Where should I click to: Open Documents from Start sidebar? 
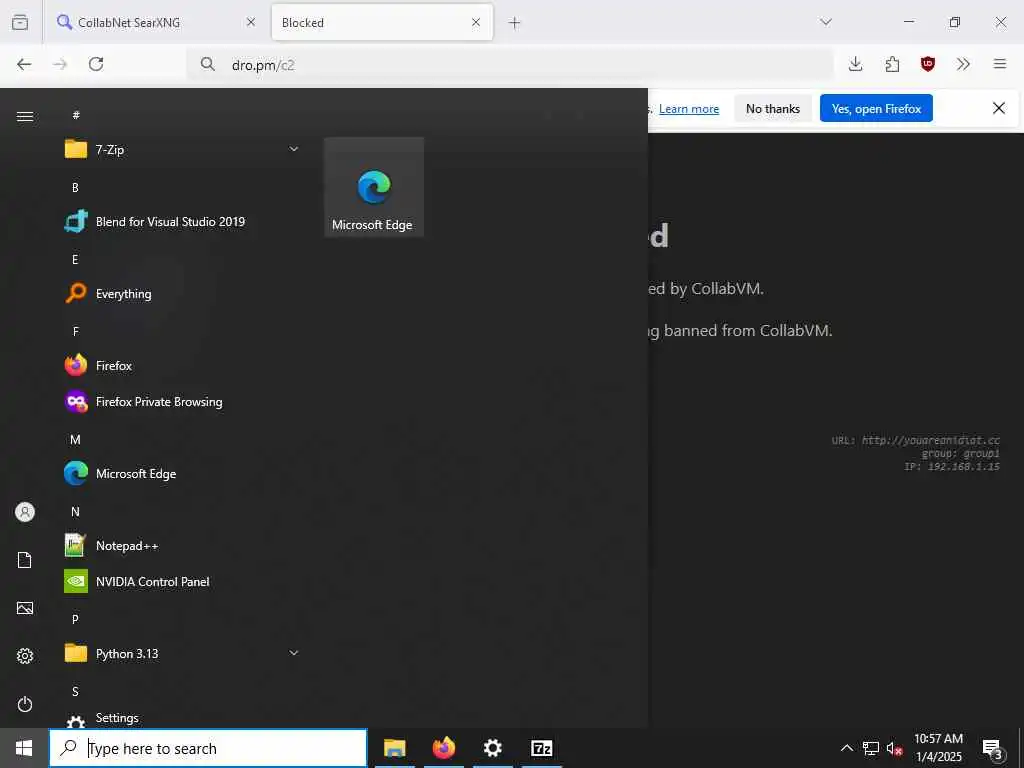tap(25, 560)
